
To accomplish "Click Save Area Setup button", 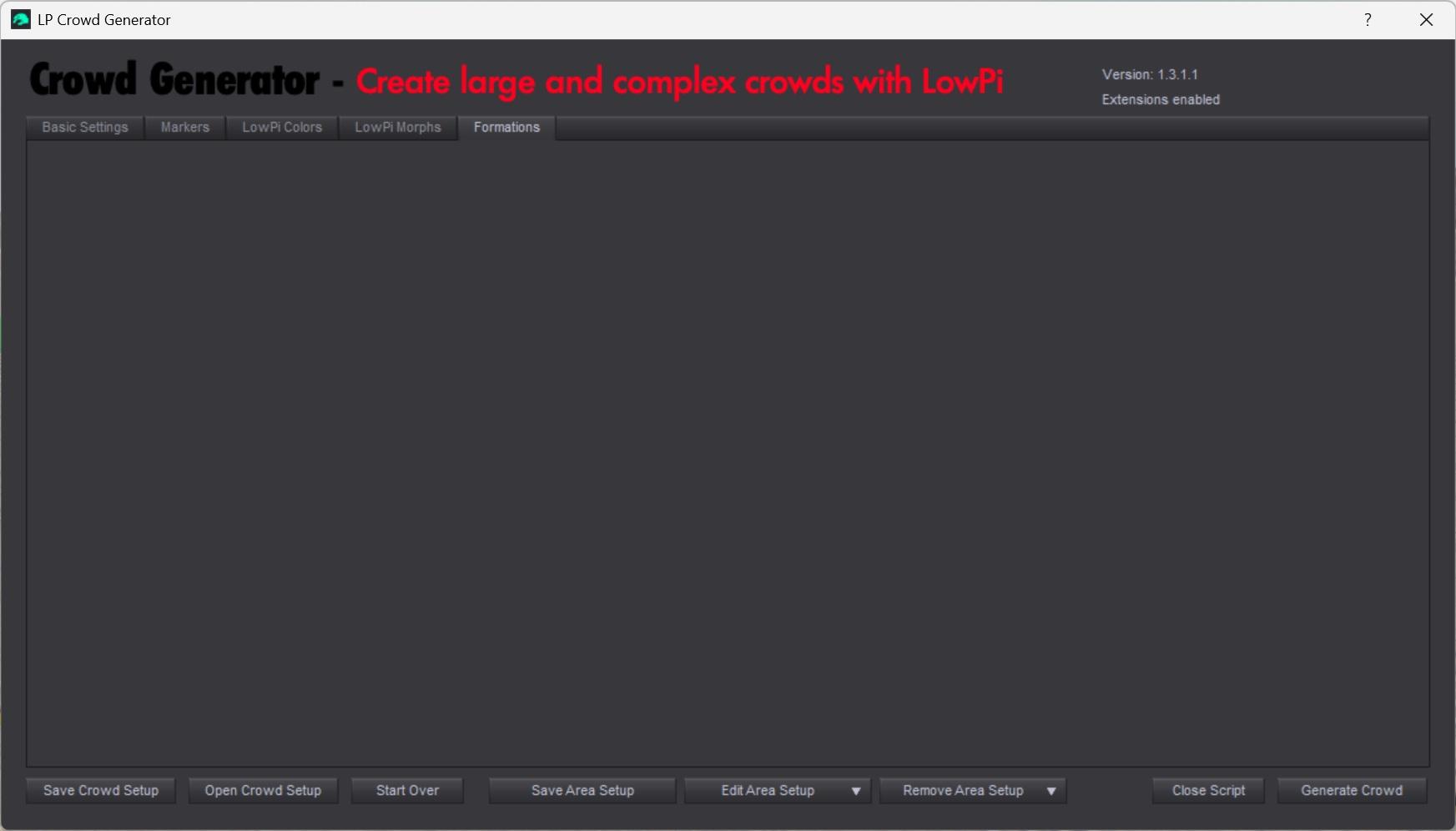I will (582, 790).
